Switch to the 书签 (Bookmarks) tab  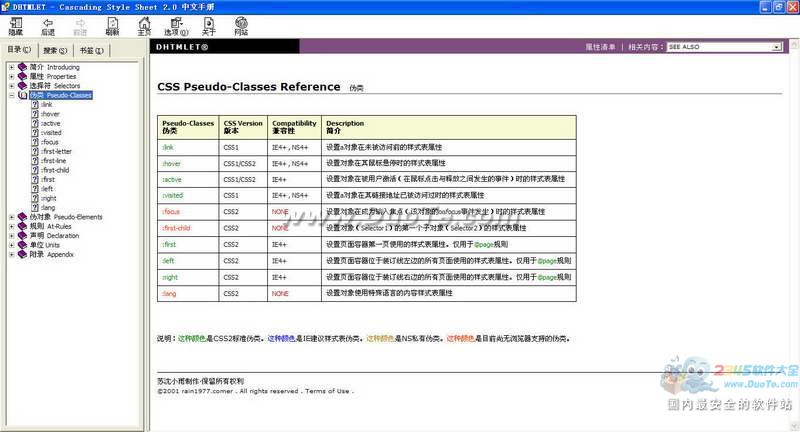pyautogui.click(x=91, y=50)
